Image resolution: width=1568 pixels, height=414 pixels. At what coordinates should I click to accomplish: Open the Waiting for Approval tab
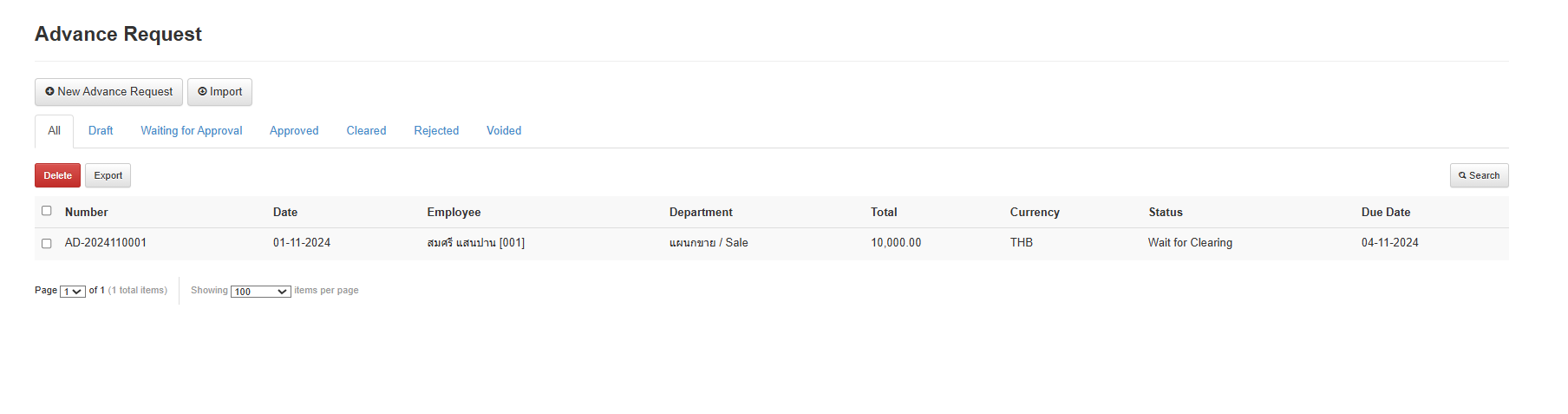point(192,131)
